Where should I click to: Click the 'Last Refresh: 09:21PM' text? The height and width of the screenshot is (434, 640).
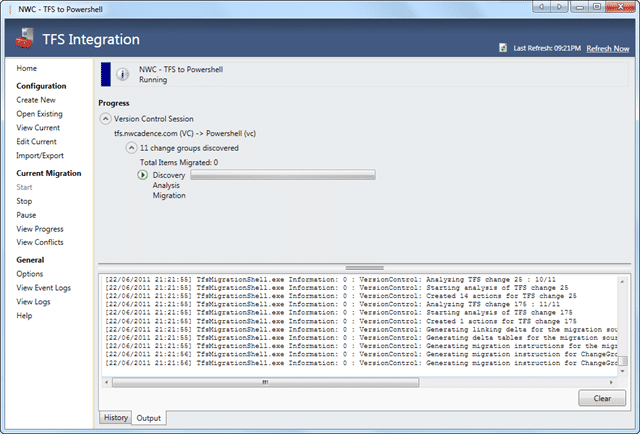pyautogui.click(x=547, y=48)
